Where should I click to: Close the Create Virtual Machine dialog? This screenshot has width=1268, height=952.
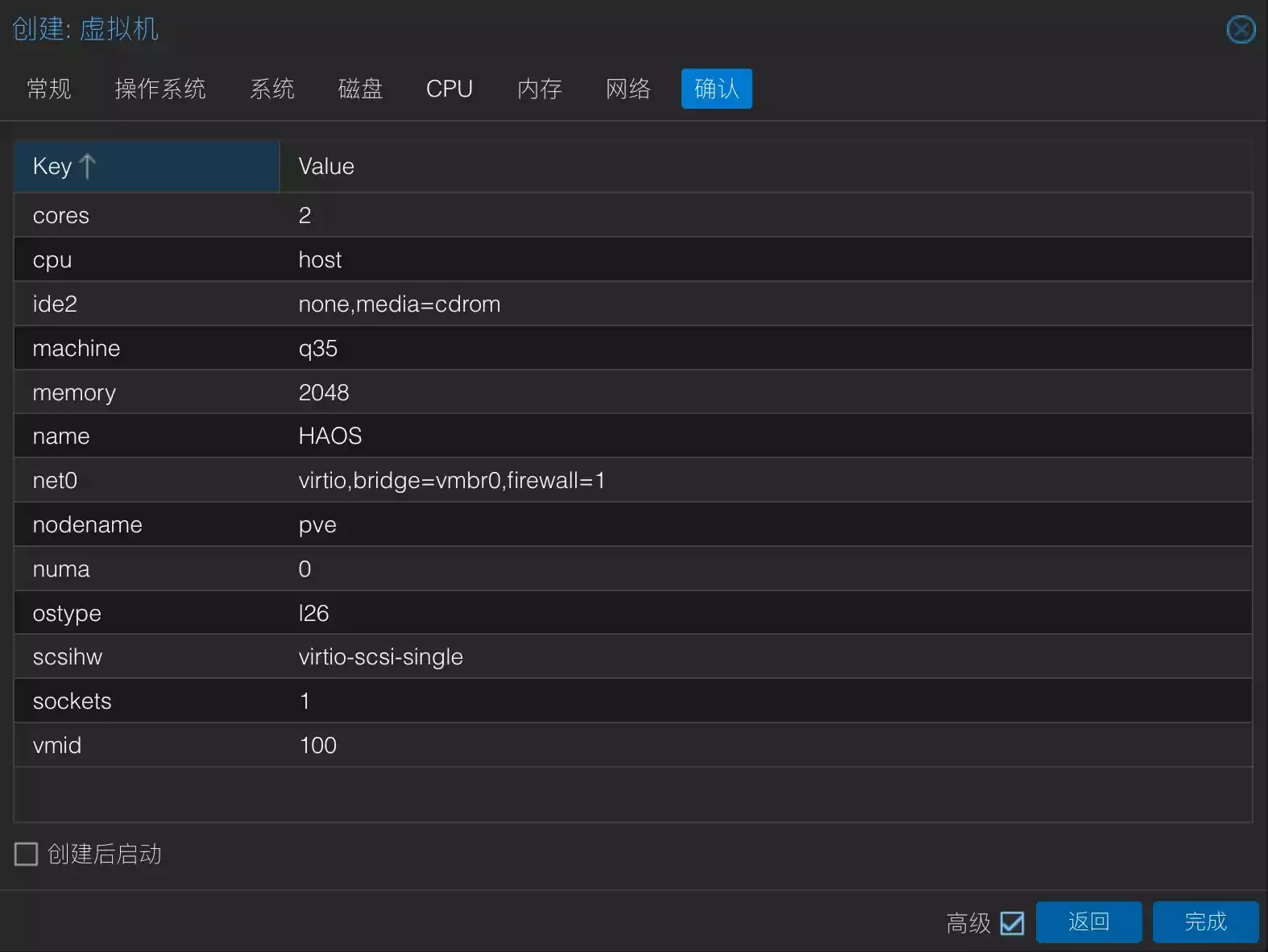(1241, 30)
